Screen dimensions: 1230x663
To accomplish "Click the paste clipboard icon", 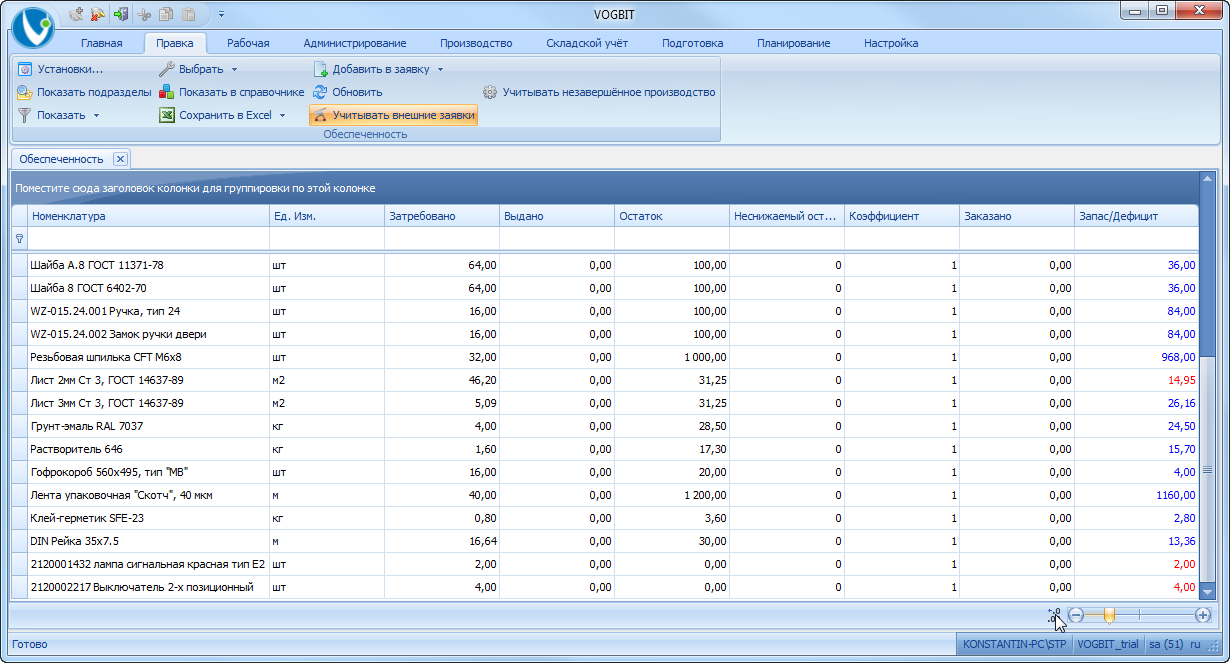I will [188, 14].
